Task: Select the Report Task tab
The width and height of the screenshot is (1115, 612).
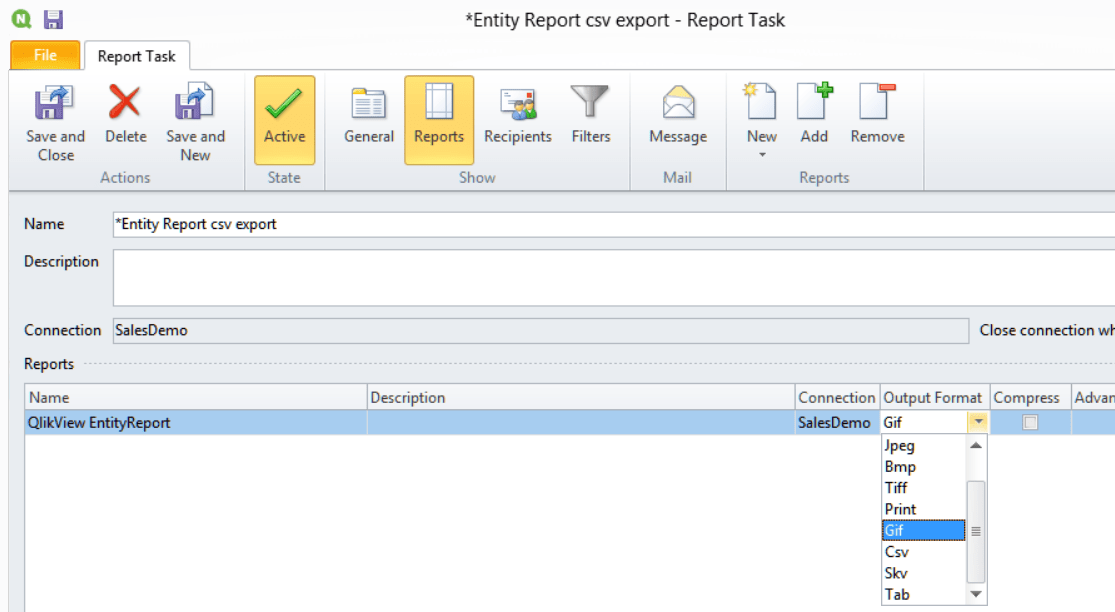Action: [136, 55]
